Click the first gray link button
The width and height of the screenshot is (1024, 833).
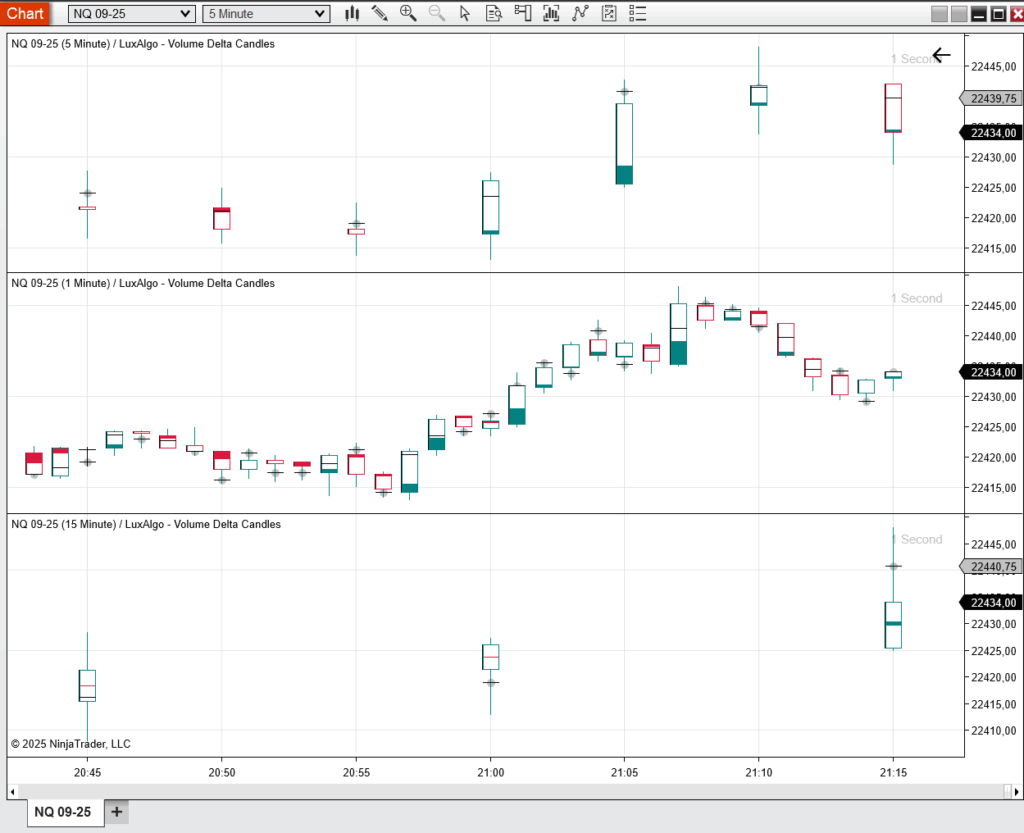click(939, 14)
